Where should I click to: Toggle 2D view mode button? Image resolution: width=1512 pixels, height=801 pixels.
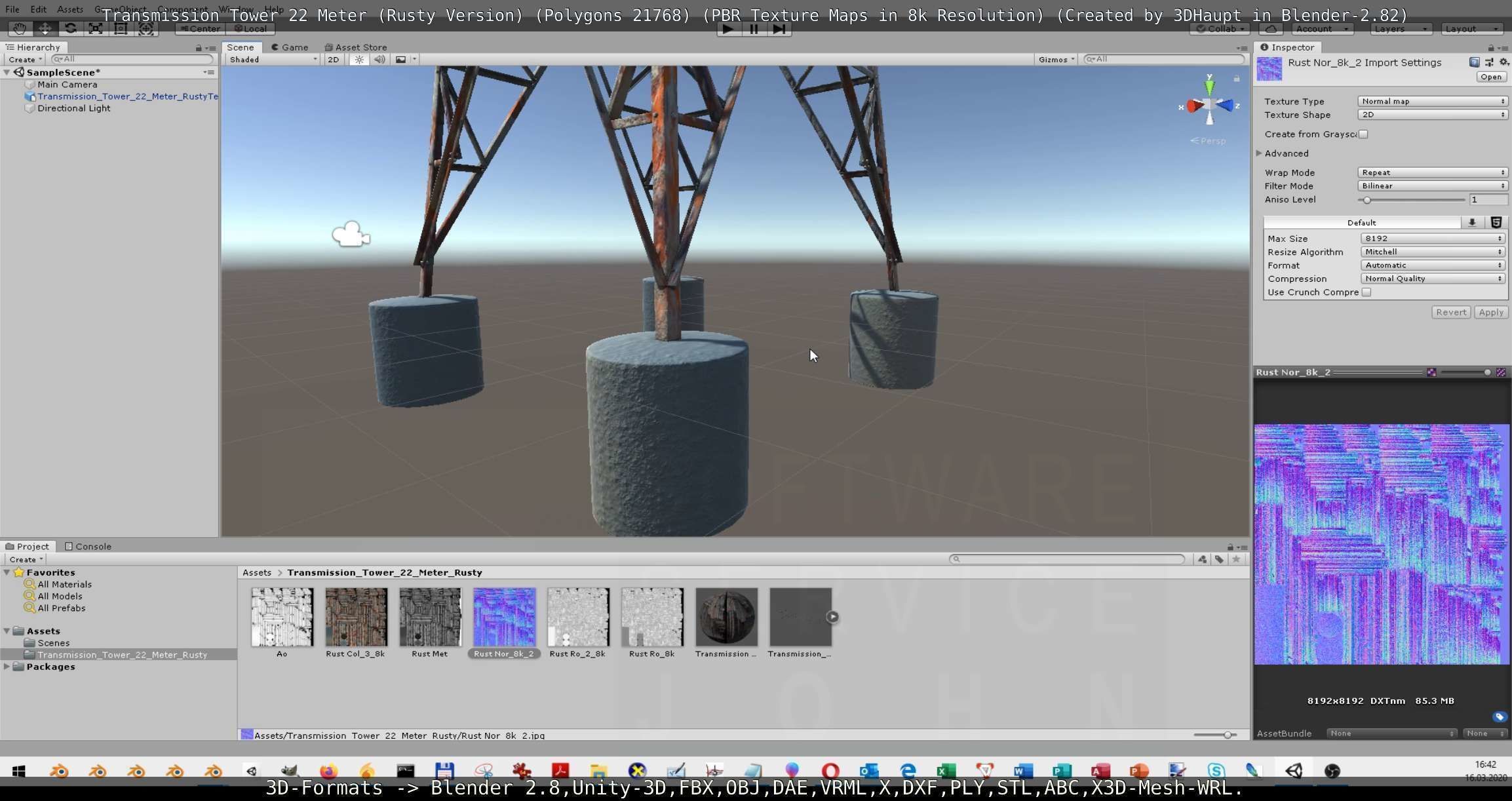334,60
